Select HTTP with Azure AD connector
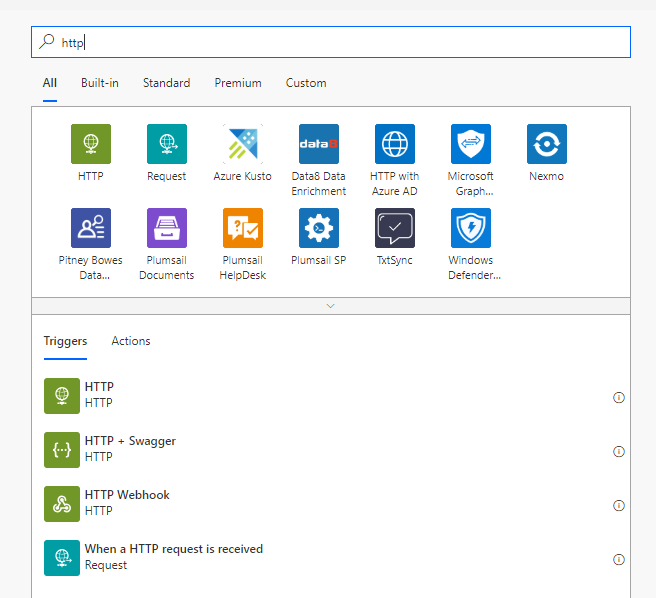Image resolution: width=656 pixels, height=598 pixels. 395,144
